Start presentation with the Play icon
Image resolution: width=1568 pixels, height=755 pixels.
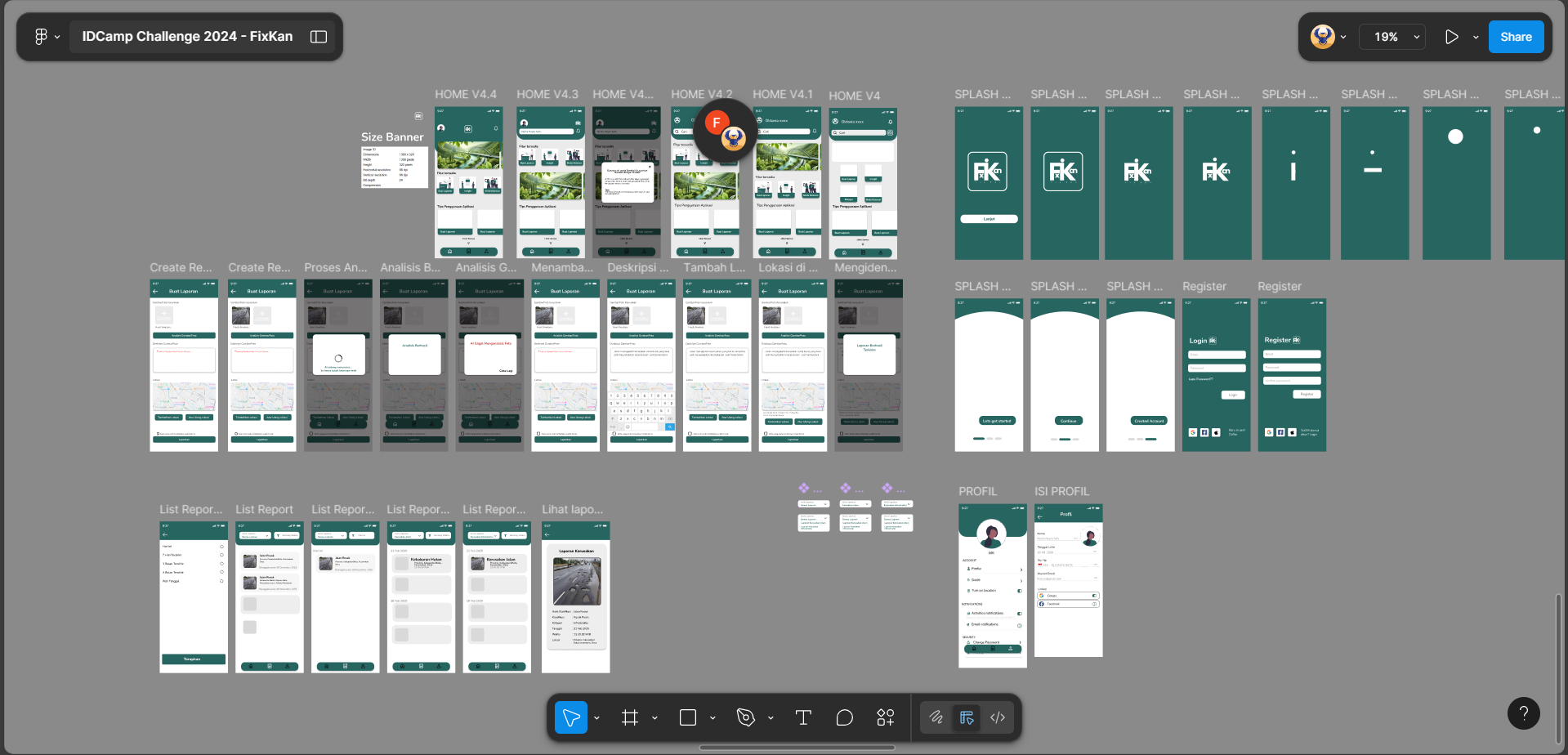[x=1452, y=37]
